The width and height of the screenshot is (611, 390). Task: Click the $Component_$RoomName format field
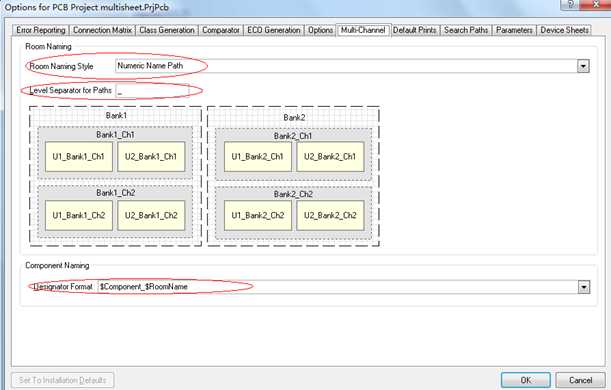coord(344,287)
